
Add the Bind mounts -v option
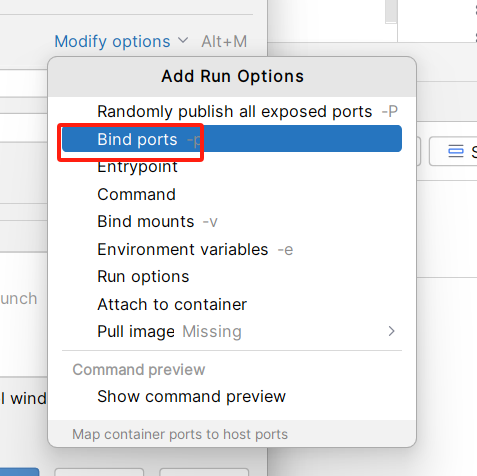pos(232,222)
